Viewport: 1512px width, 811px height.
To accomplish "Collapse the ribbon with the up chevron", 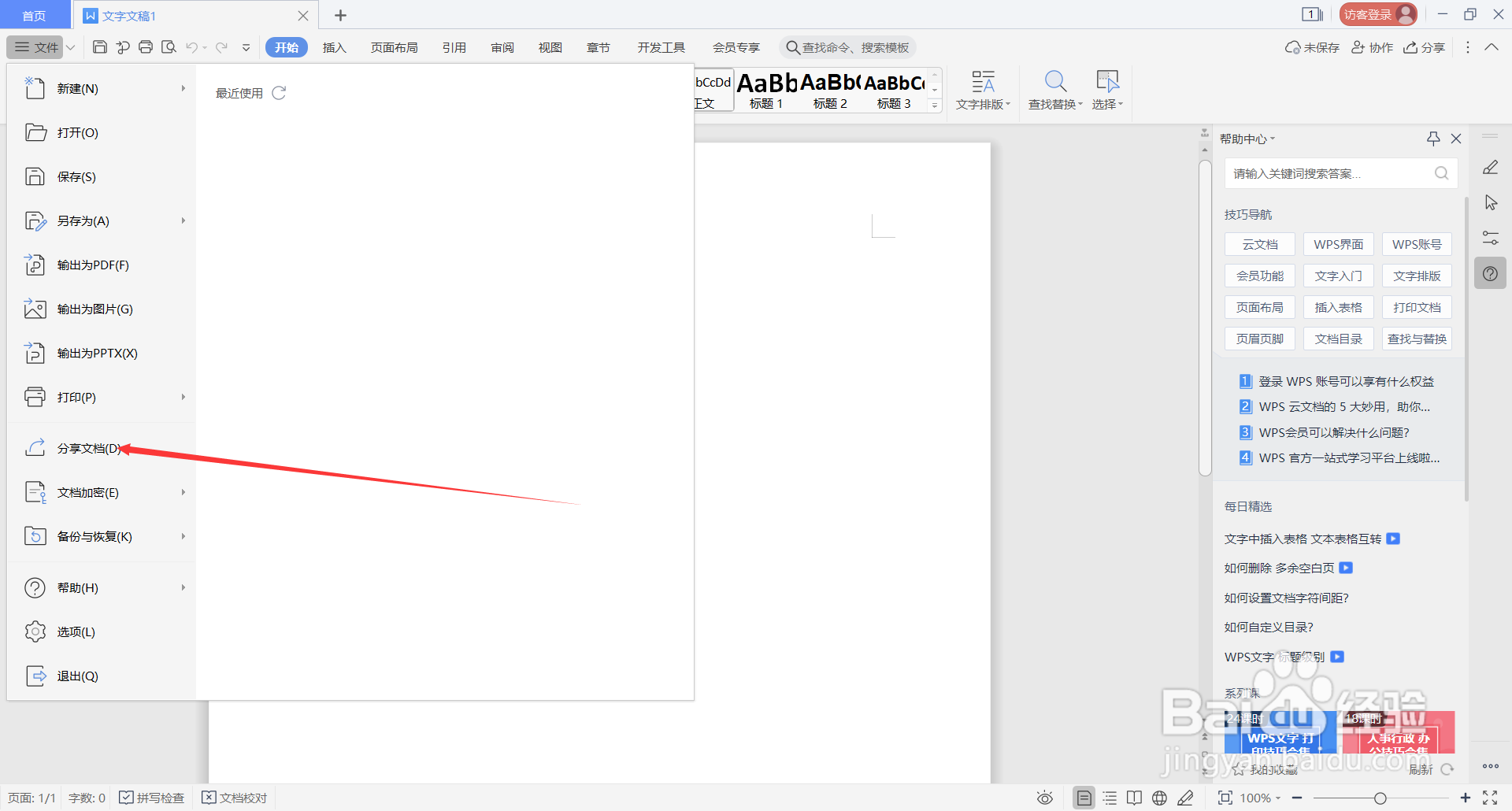I will (x=1492, y=47).
